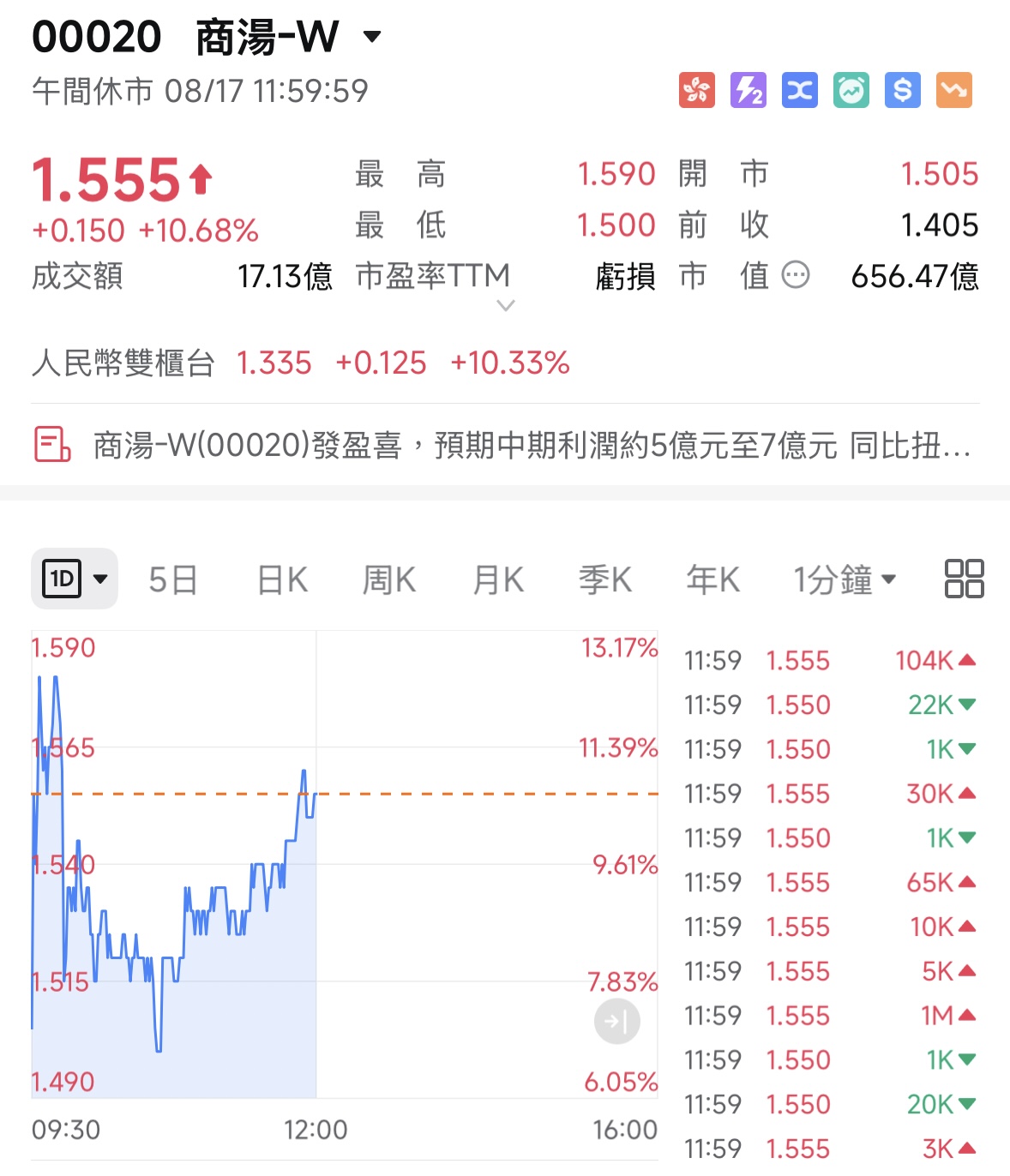Switch to the 月K chart tab
The height and width of the screenshot is (1176, 1010).
pyautogui.click(x=498, y=580)
